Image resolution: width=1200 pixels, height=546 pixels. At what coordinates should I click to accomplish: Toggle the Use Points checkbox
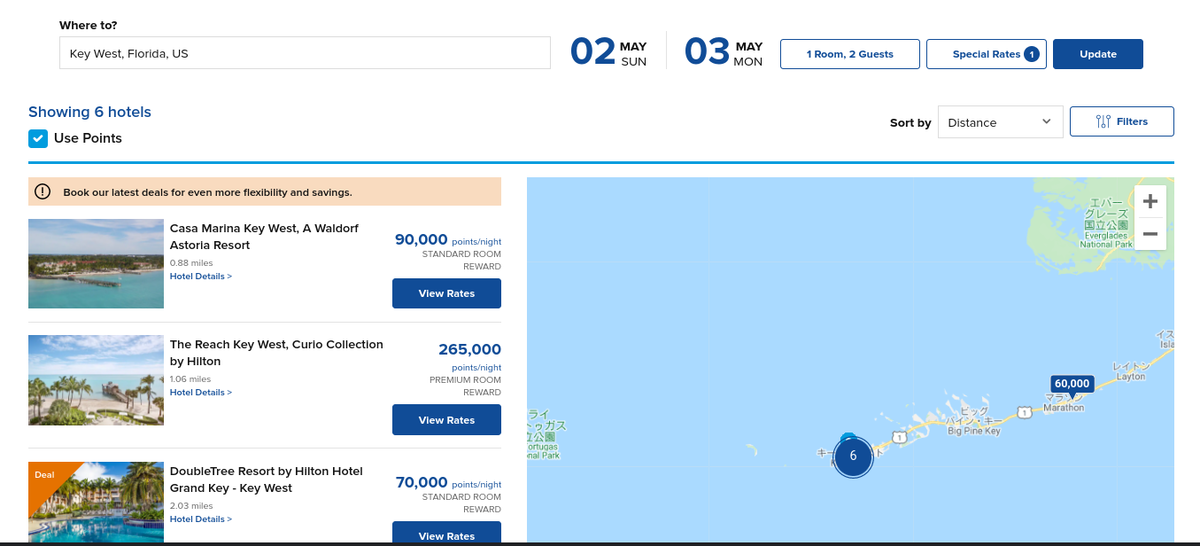pyautogui.click(x=38, y=138)
